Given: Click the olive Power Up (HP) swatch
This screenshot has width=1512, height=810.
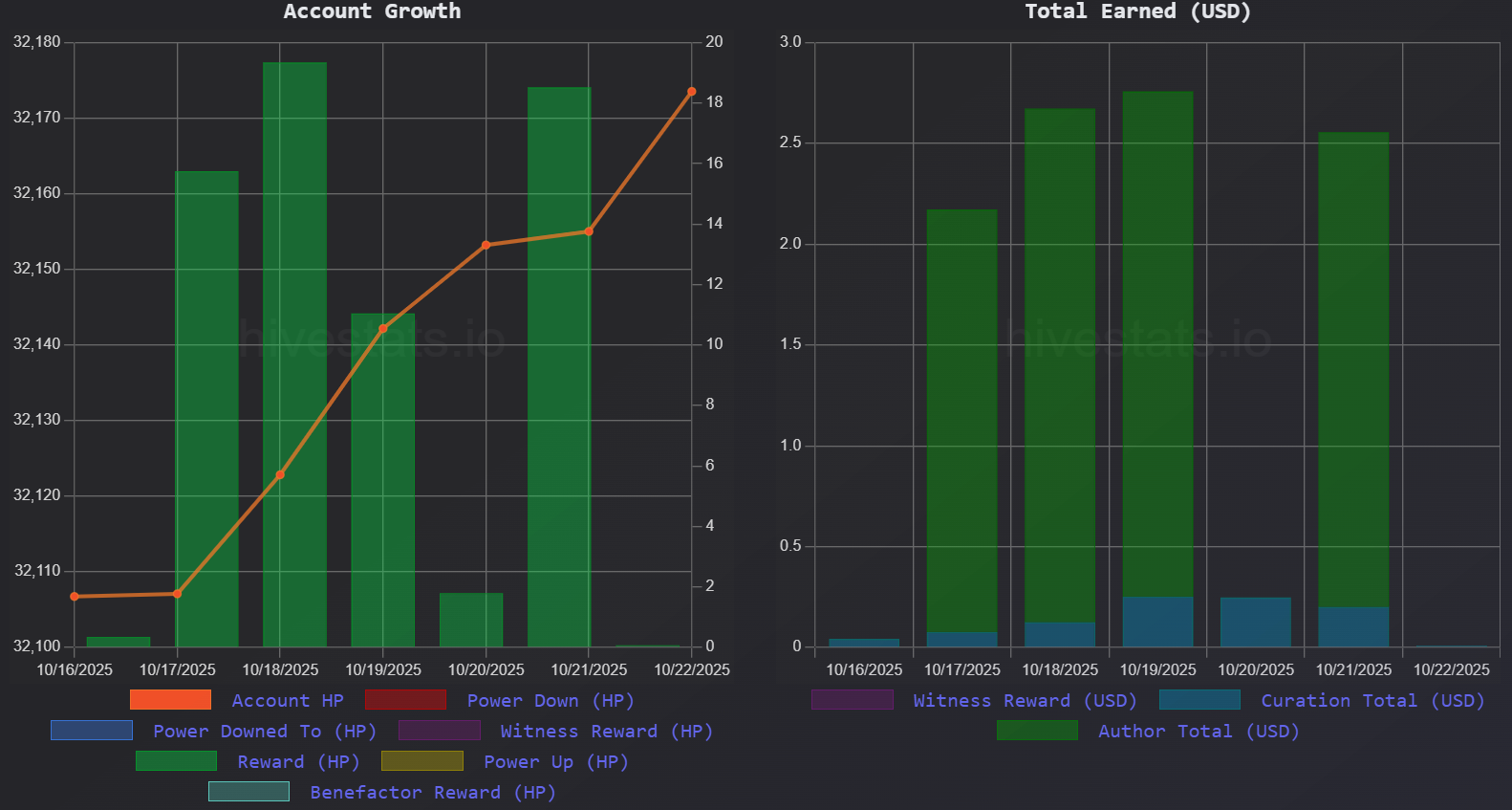Looking at the screenshot, I should tap(421, 761).
